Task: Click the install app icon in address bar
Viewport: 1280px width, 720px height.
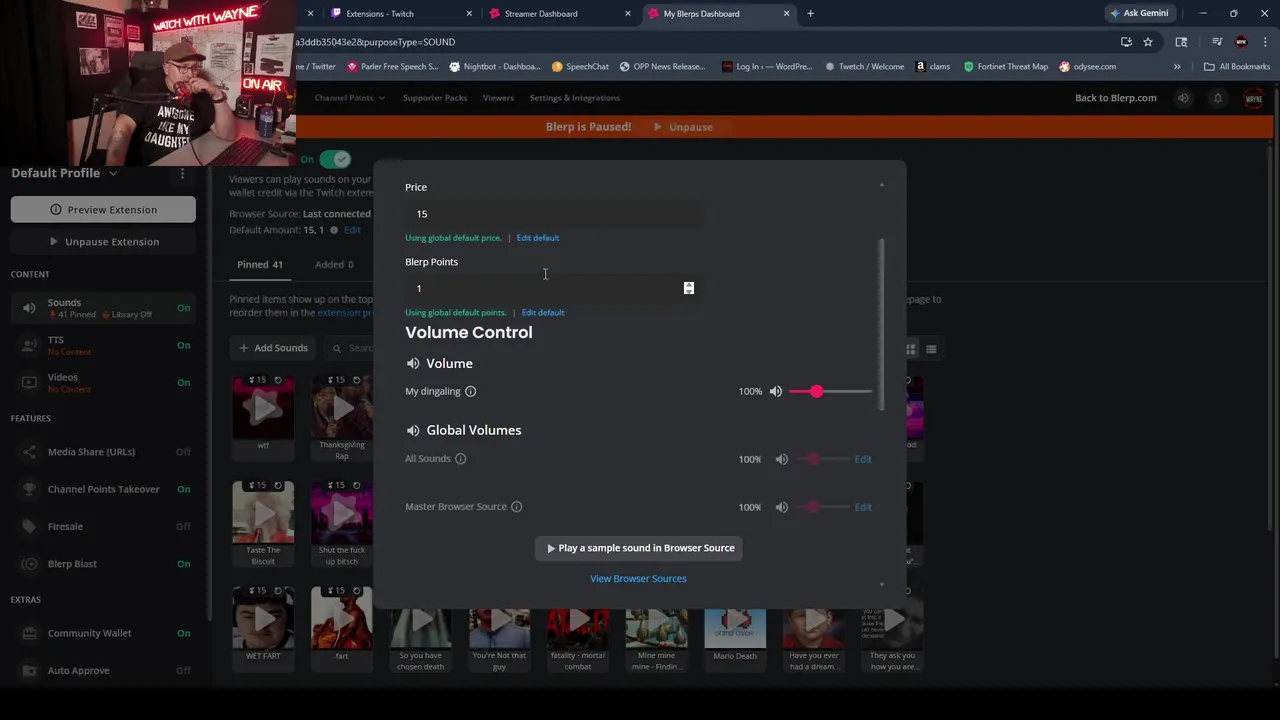Action: [1126, 42]
